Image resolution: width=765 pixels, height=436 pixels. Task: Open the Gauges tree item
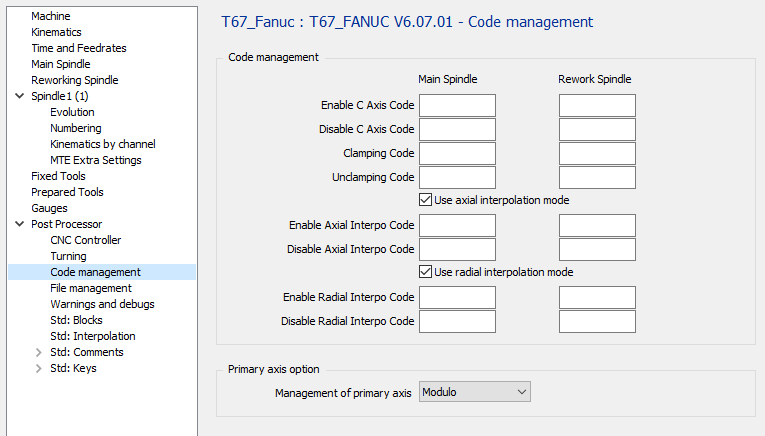(49, 208)
